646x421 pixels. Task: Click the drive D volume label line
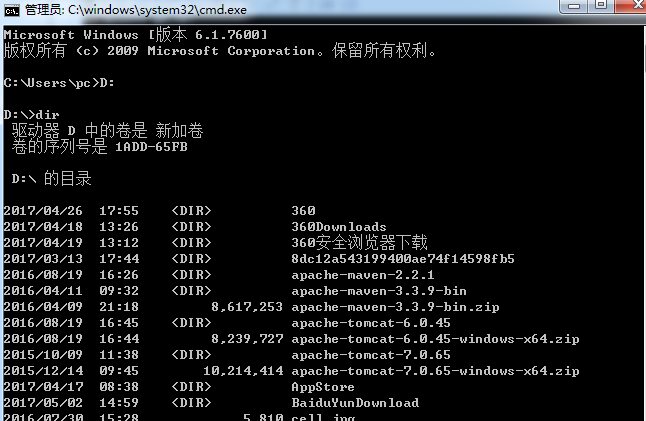click(107, 131)
